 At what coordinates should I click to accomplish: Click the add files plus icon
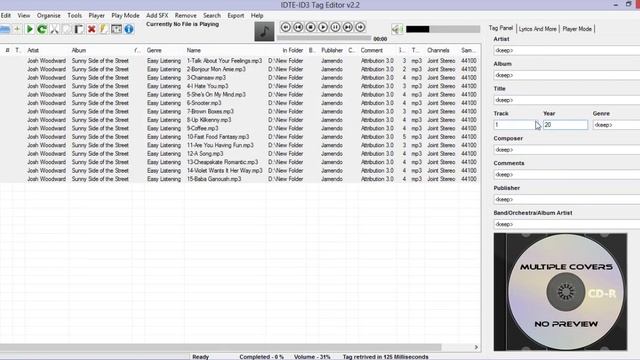17,29
